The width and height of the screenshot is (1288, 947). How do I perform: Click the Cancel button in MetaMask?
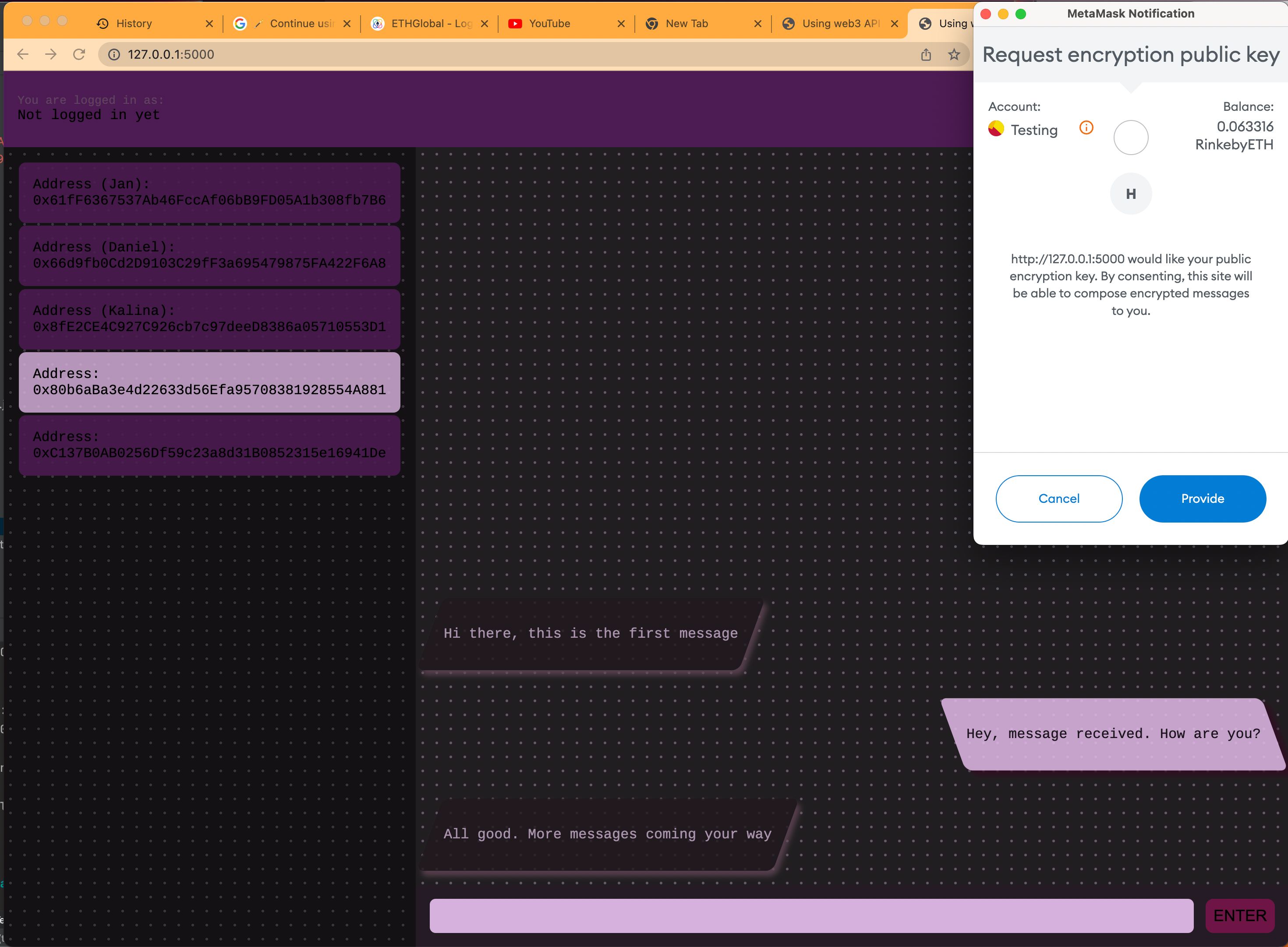coord(1058,498)
